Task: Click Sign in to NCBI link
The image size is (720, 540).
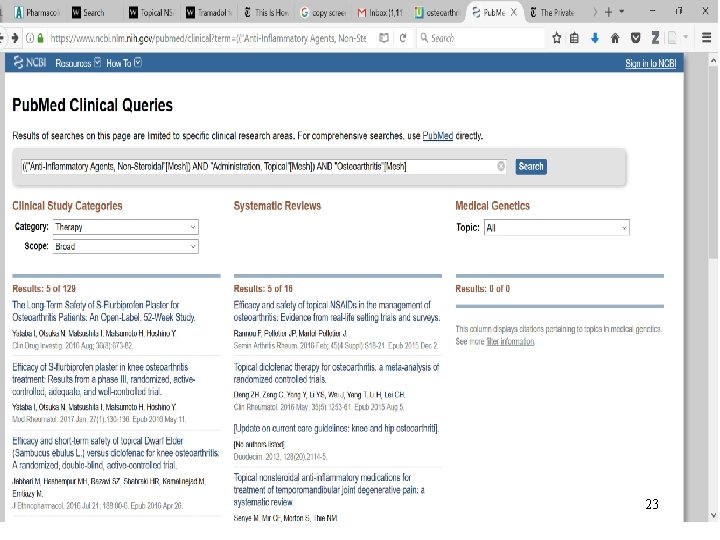Action: point(650,63)
